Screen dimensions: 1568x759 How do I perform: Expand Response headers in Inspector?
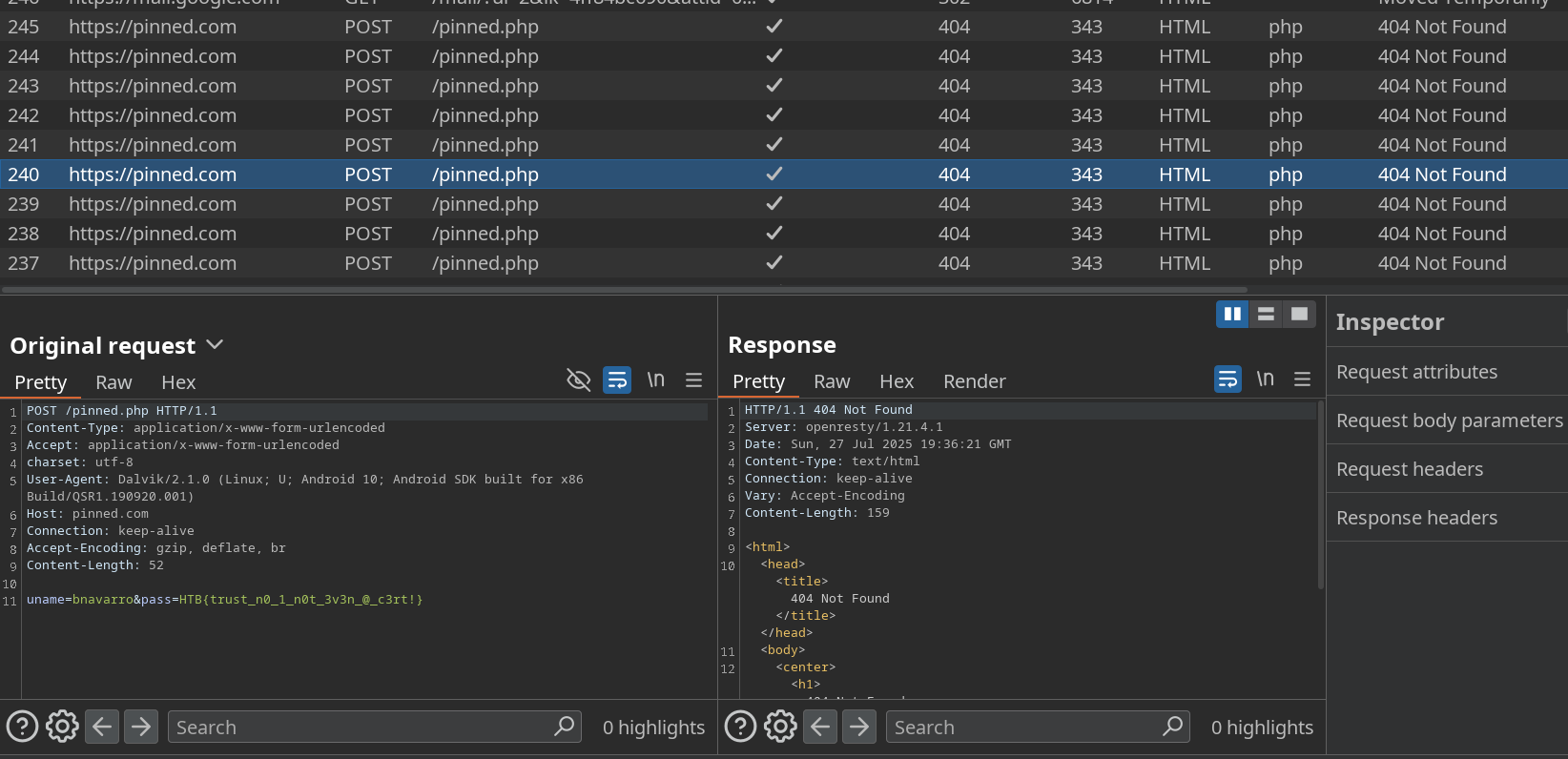pos(1447,518)
